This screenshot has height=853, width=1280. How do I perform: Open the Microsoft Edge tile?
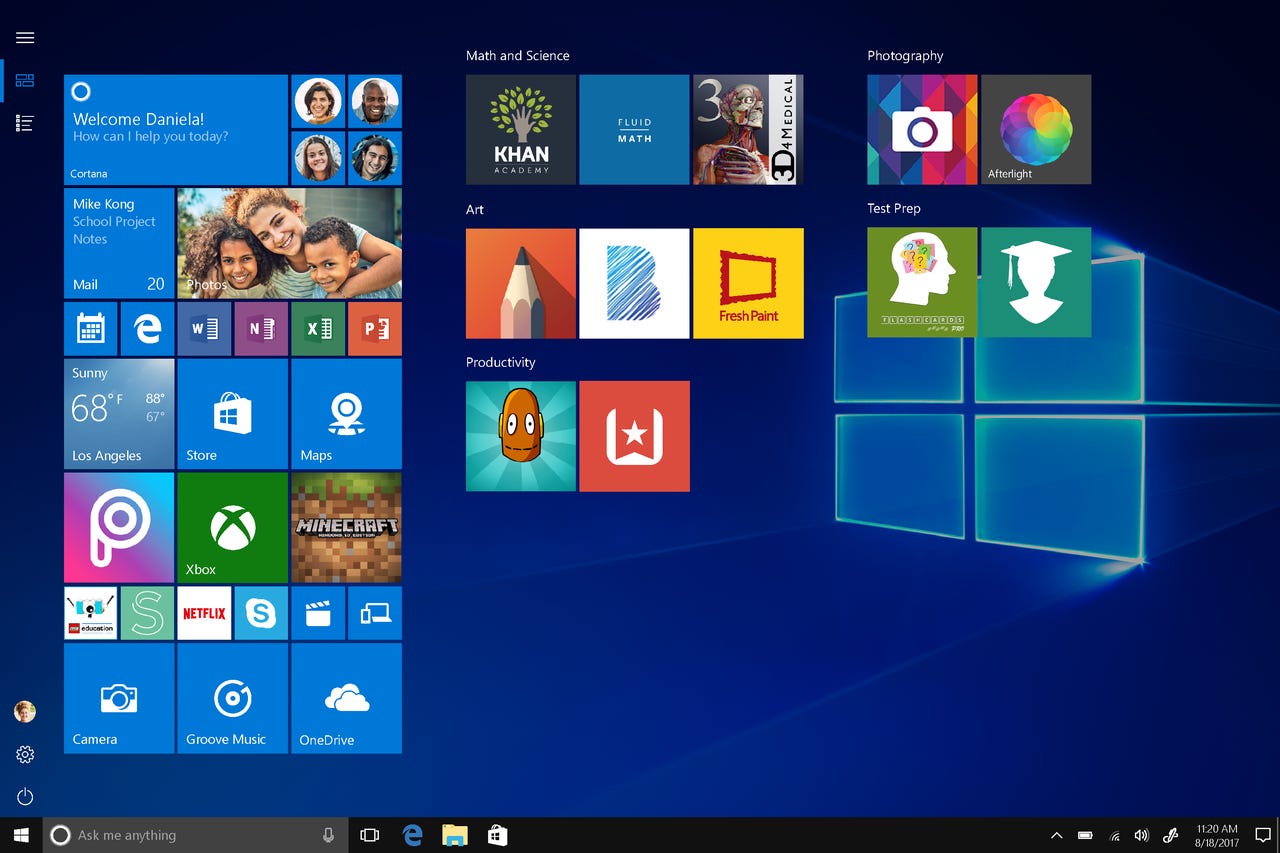(x=147, y=328)
